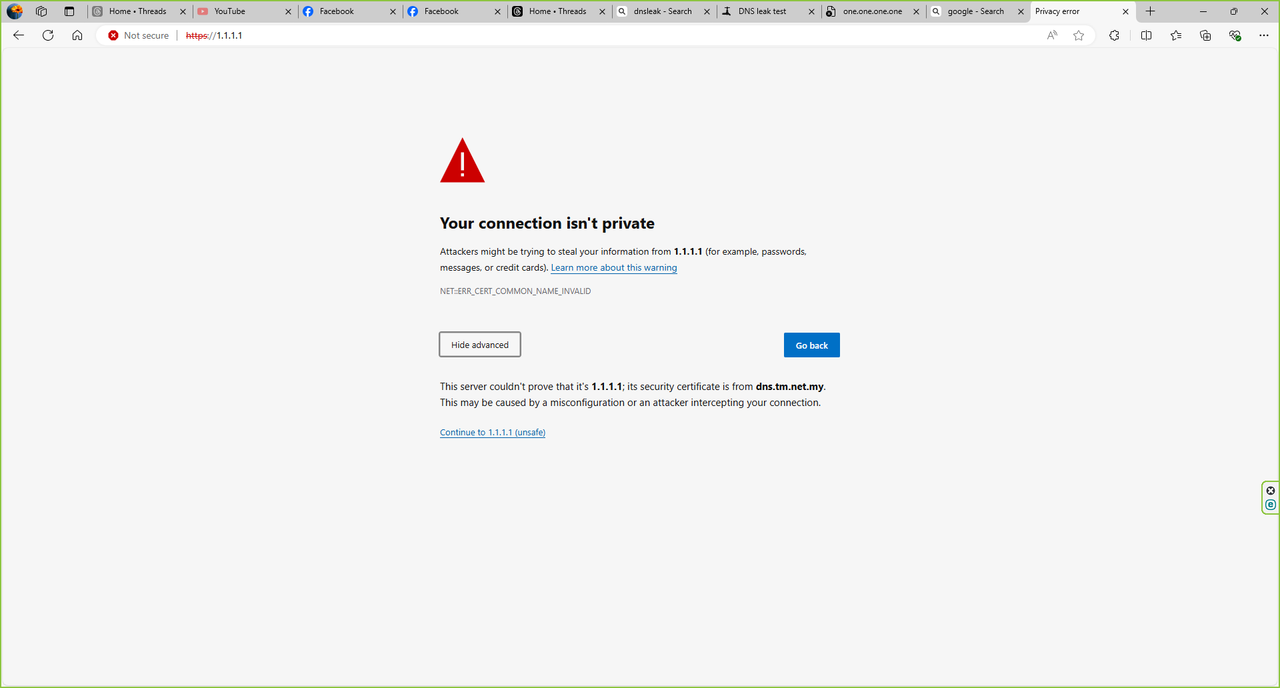Open the browser profile avatar
This screenshot has height=688, width=1280.
[15, 12]
